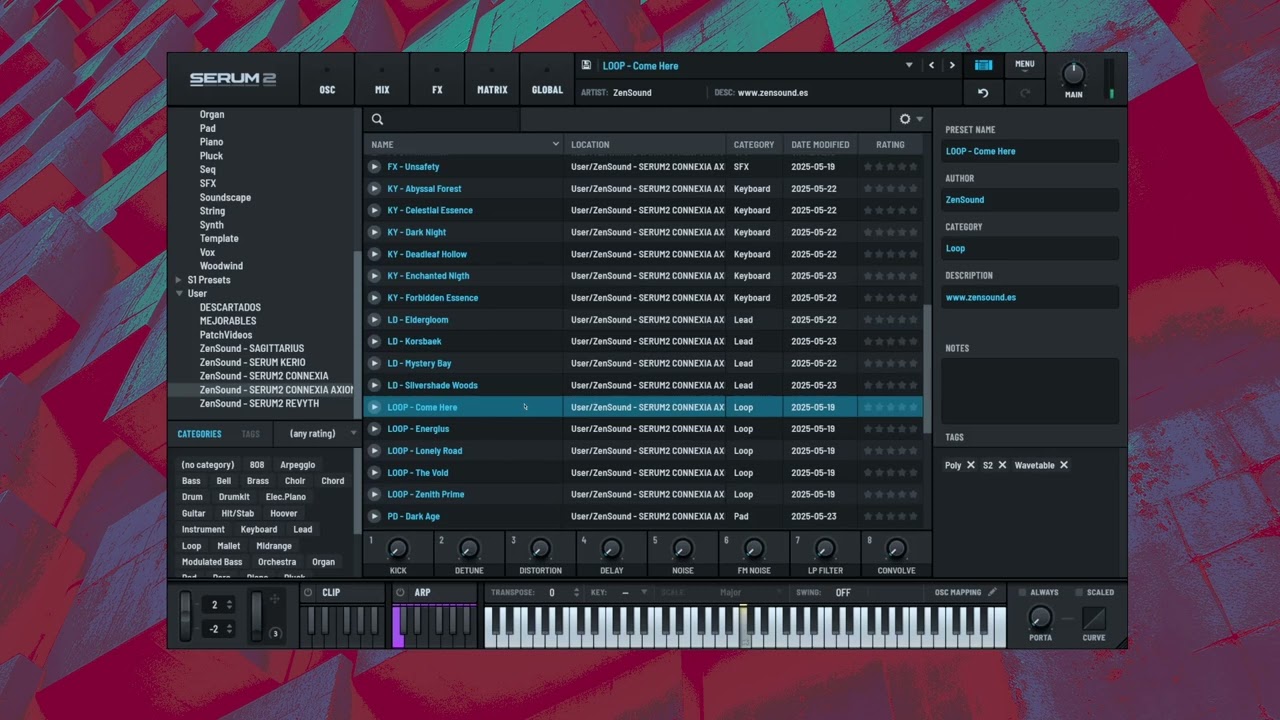Click the redo arrow icon

pyautogui.click(x=1025, y=93)
